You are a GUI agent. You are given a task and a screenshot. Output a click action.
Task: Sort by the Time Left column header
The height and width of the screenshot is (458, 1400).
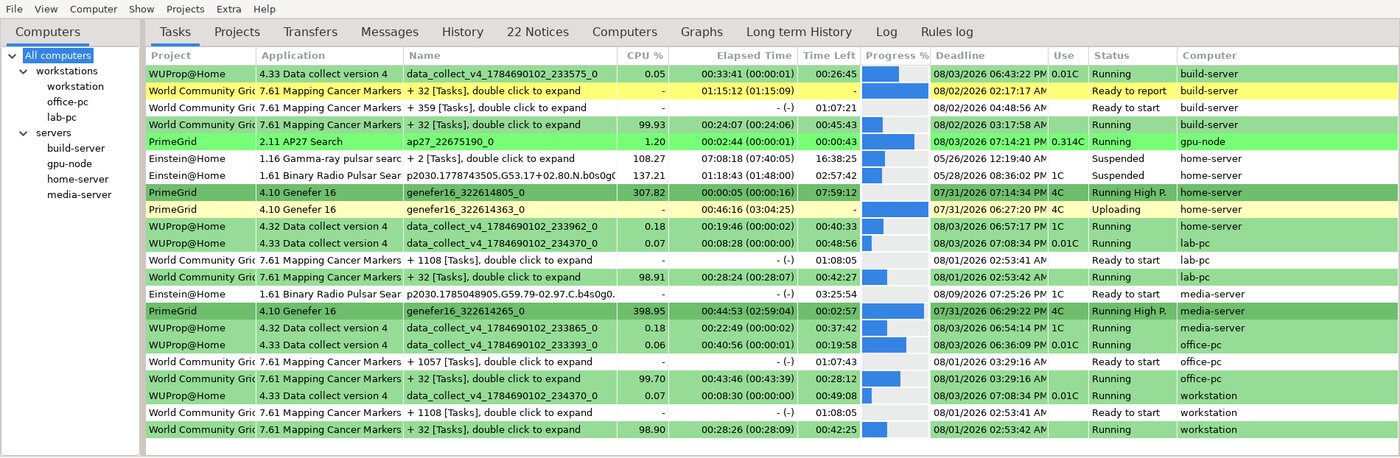[829, 56]
